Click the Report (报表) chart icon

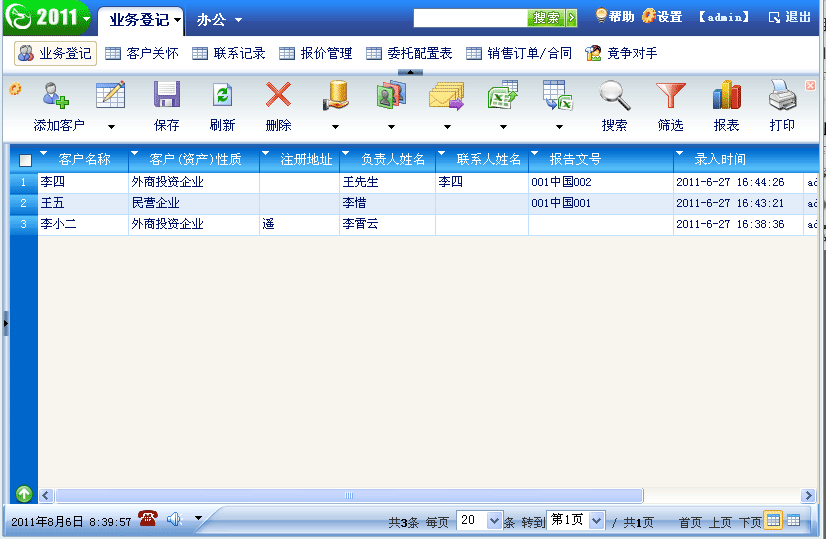click(726, 95)
